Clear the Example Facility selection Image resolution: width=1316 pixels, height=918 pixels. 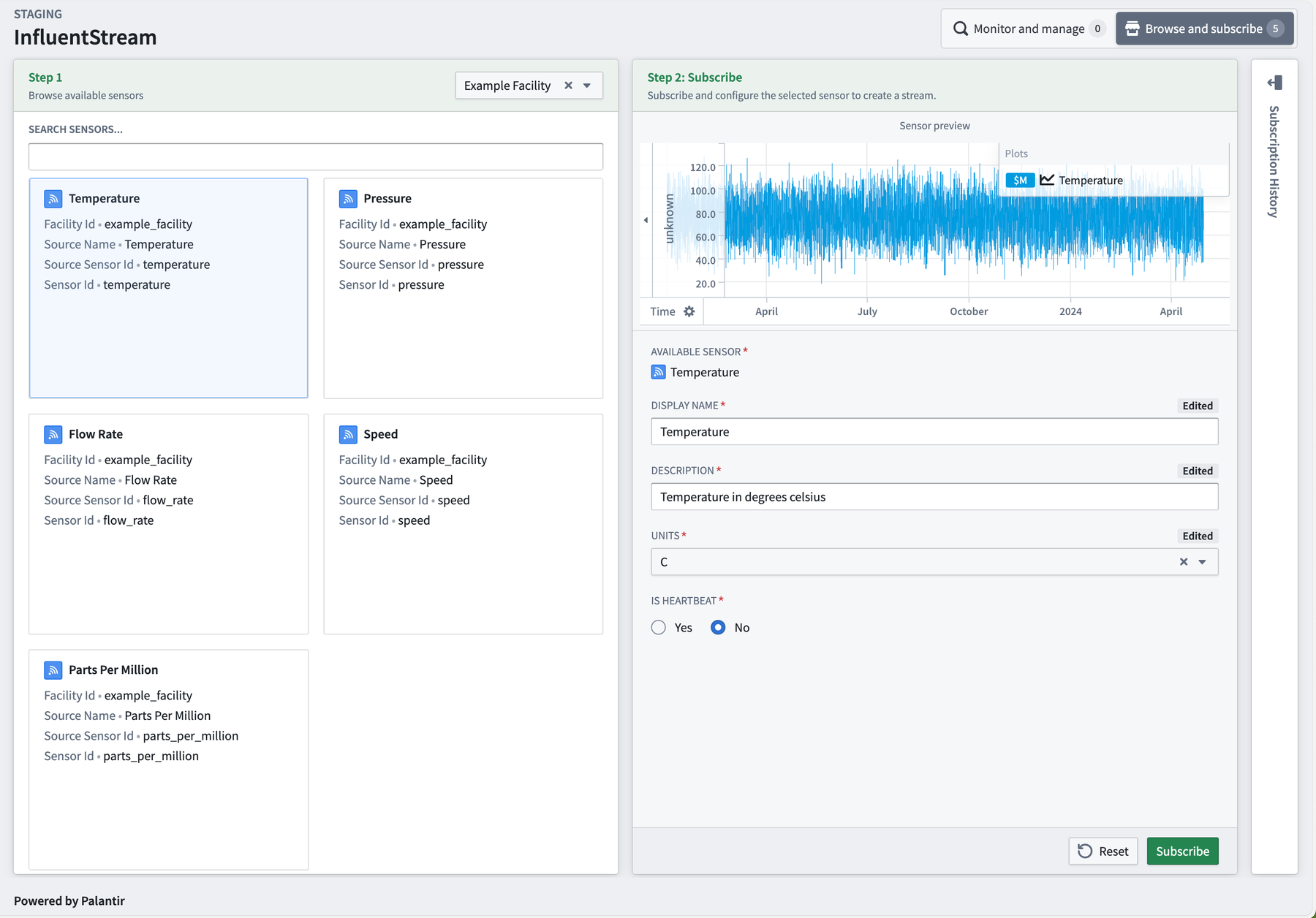coord(568,86)
